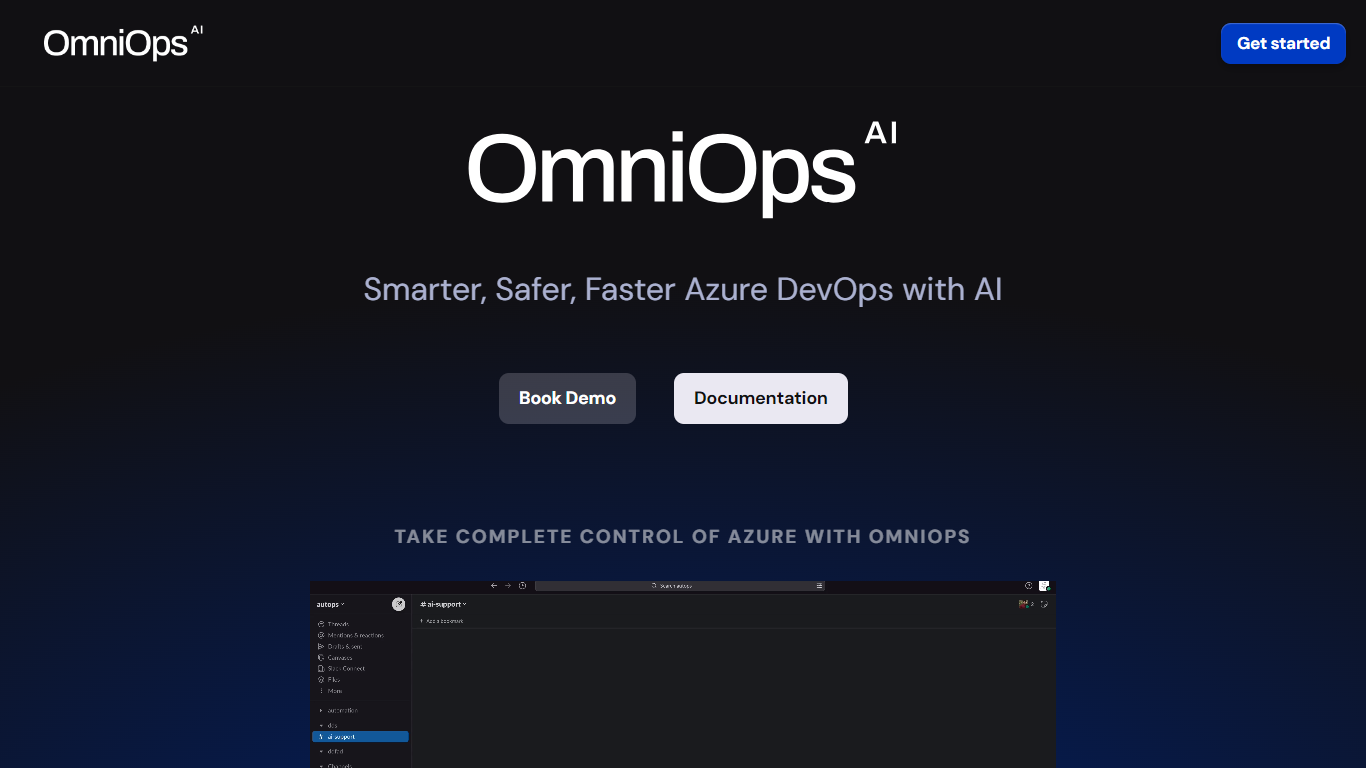Viewport: 1366px width, 768px height.
Task: Click the compose new message icon
Action: 399,604
